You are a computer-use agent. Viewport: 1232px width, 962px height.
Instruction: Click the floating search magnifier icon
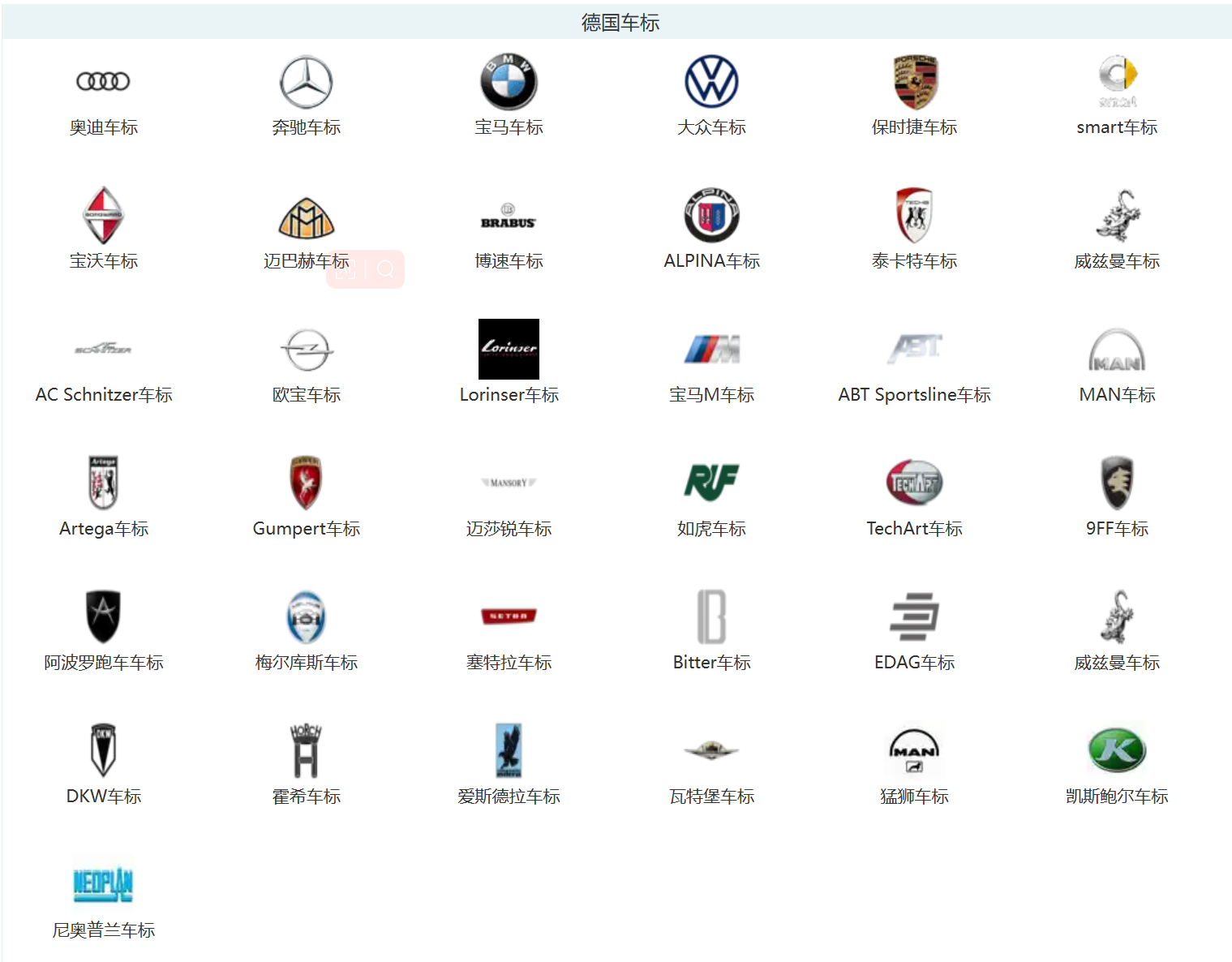coord(385,269)
